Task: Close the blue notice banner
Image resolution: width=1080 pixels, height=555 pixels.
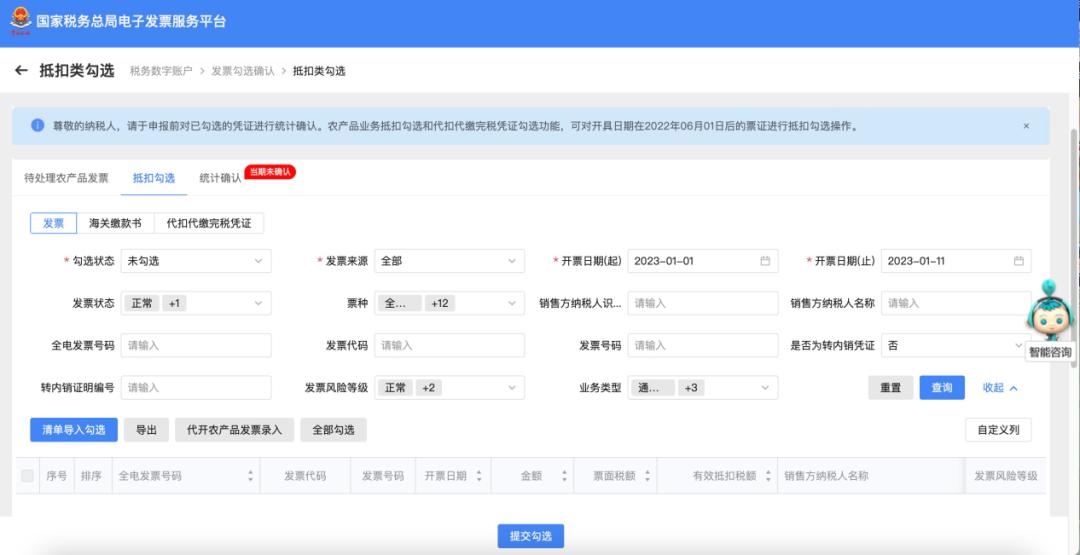Action: pyautogui.click(x=1025, y=126)
